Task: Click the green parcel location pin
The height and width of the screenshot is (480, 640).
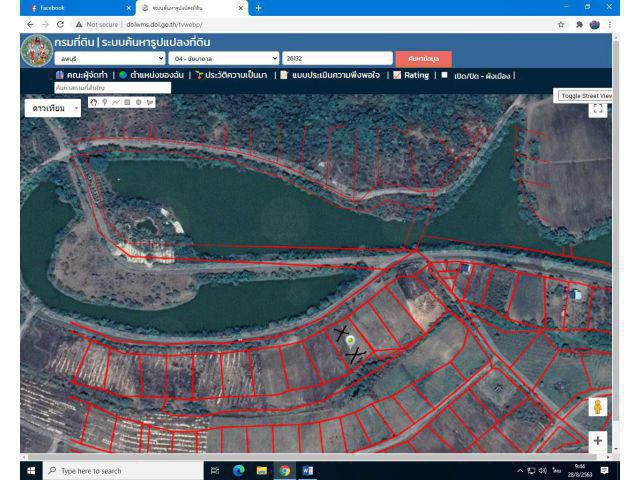Action: (350, 341)
